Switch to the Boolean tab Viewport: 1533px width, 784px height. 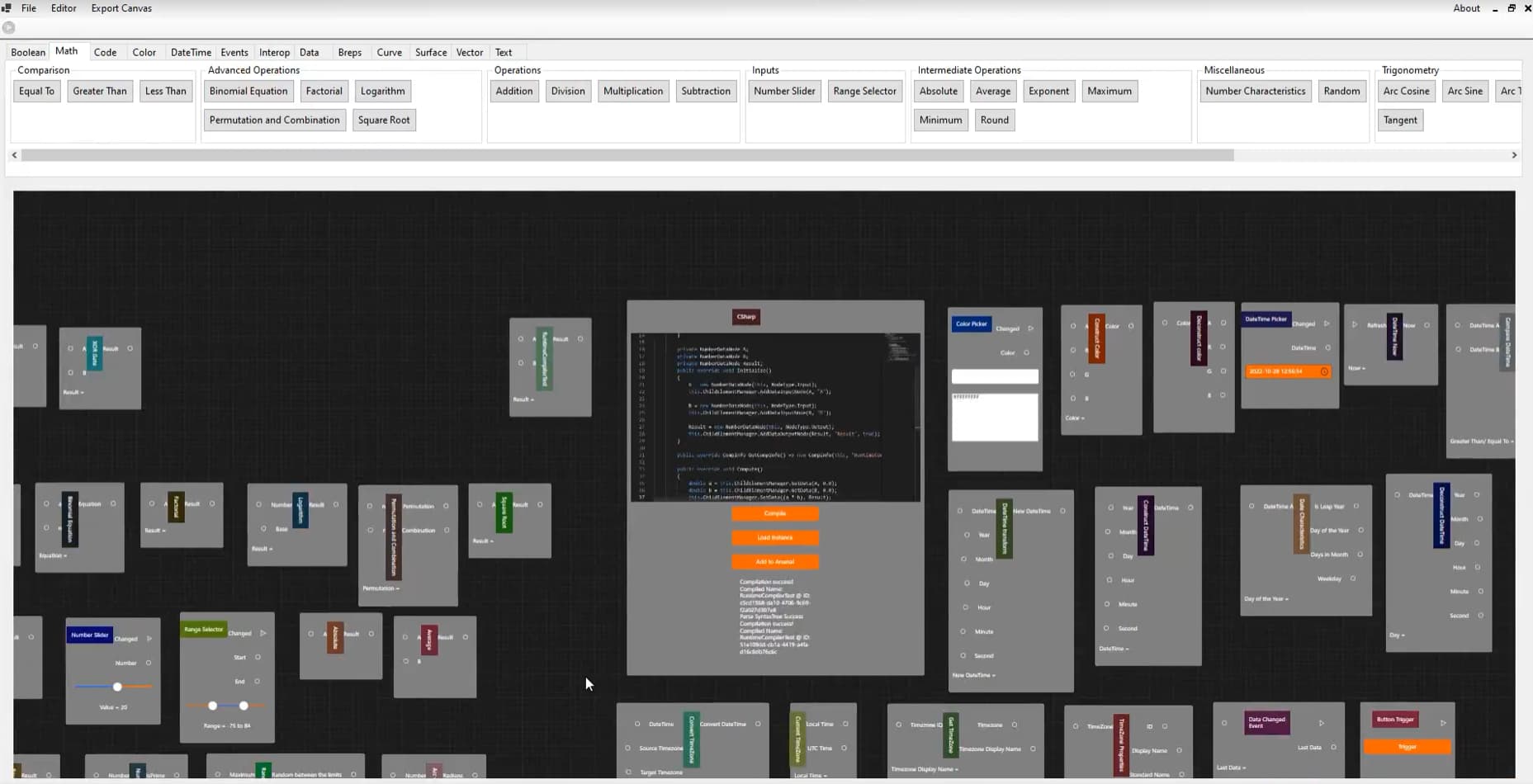[28, 52]
